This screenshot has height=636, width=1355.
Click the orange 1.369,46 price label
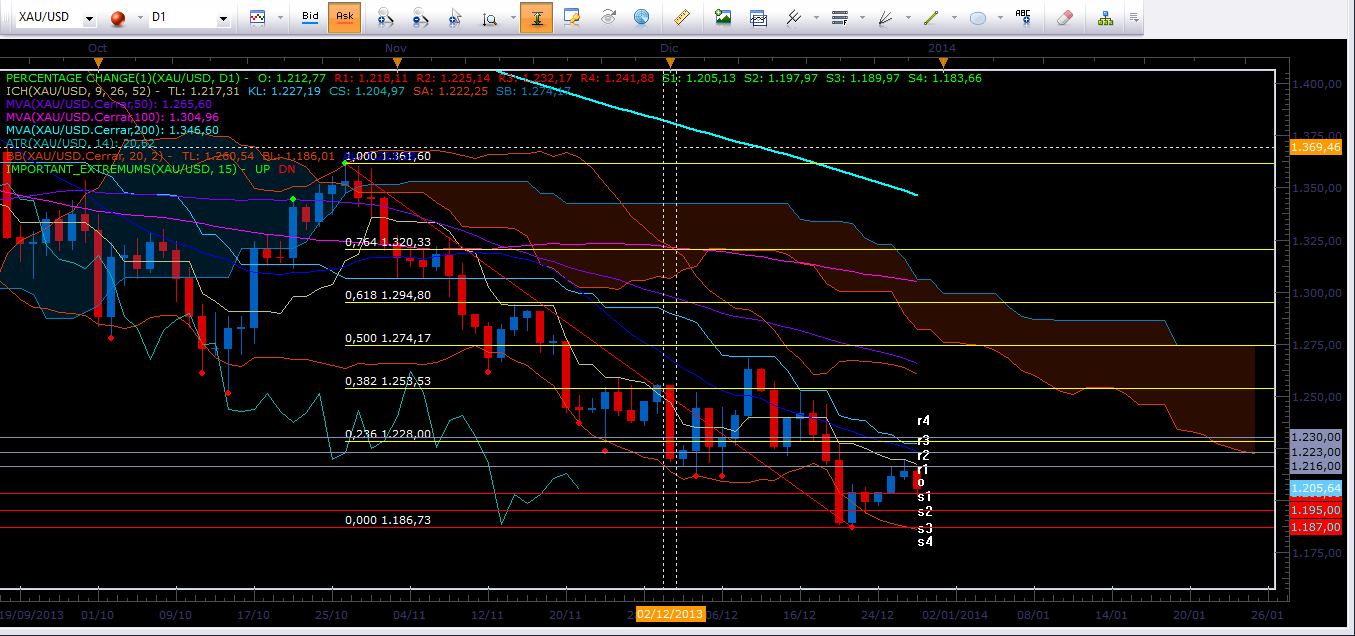click(1315, 147)
